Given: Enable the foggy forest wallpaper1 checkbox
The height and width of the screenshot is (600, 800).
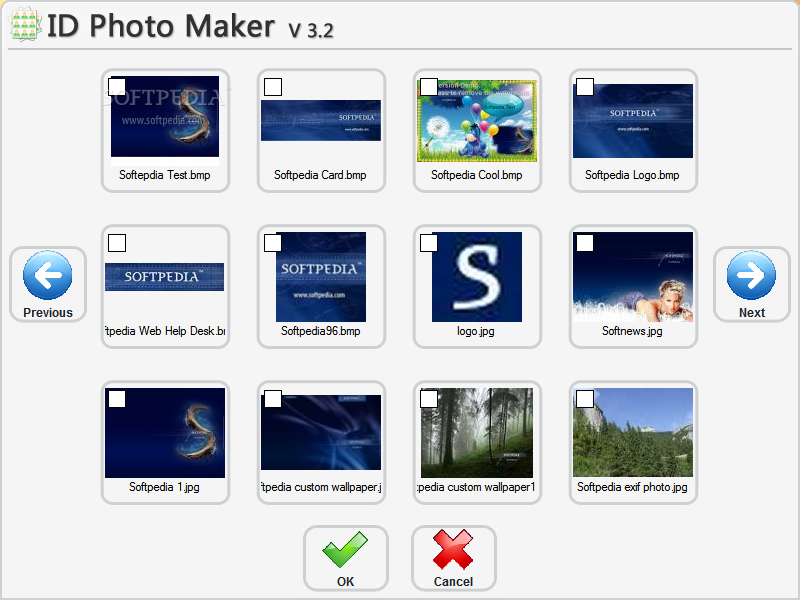Looking at the screenshot, I should click(x=429, y=399).
